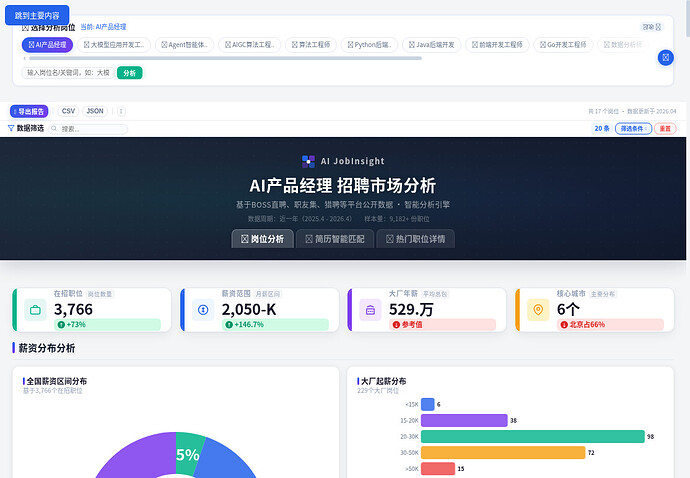Click the purple 15-20K bar in chart

464,420
